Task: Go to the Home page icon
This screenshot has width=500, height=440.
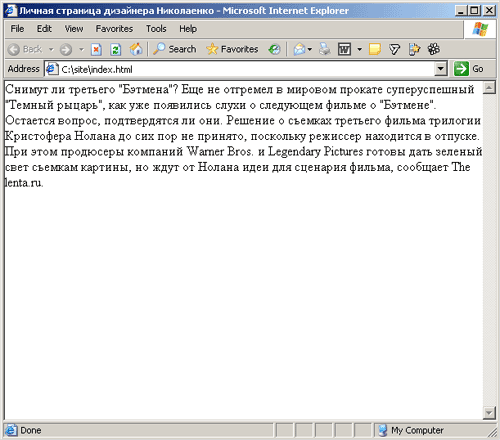Action: point(136,49)
